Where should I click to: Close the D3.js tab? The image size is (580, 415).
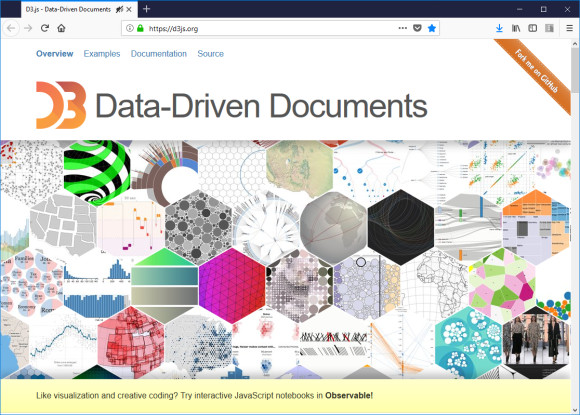point(129,9)
